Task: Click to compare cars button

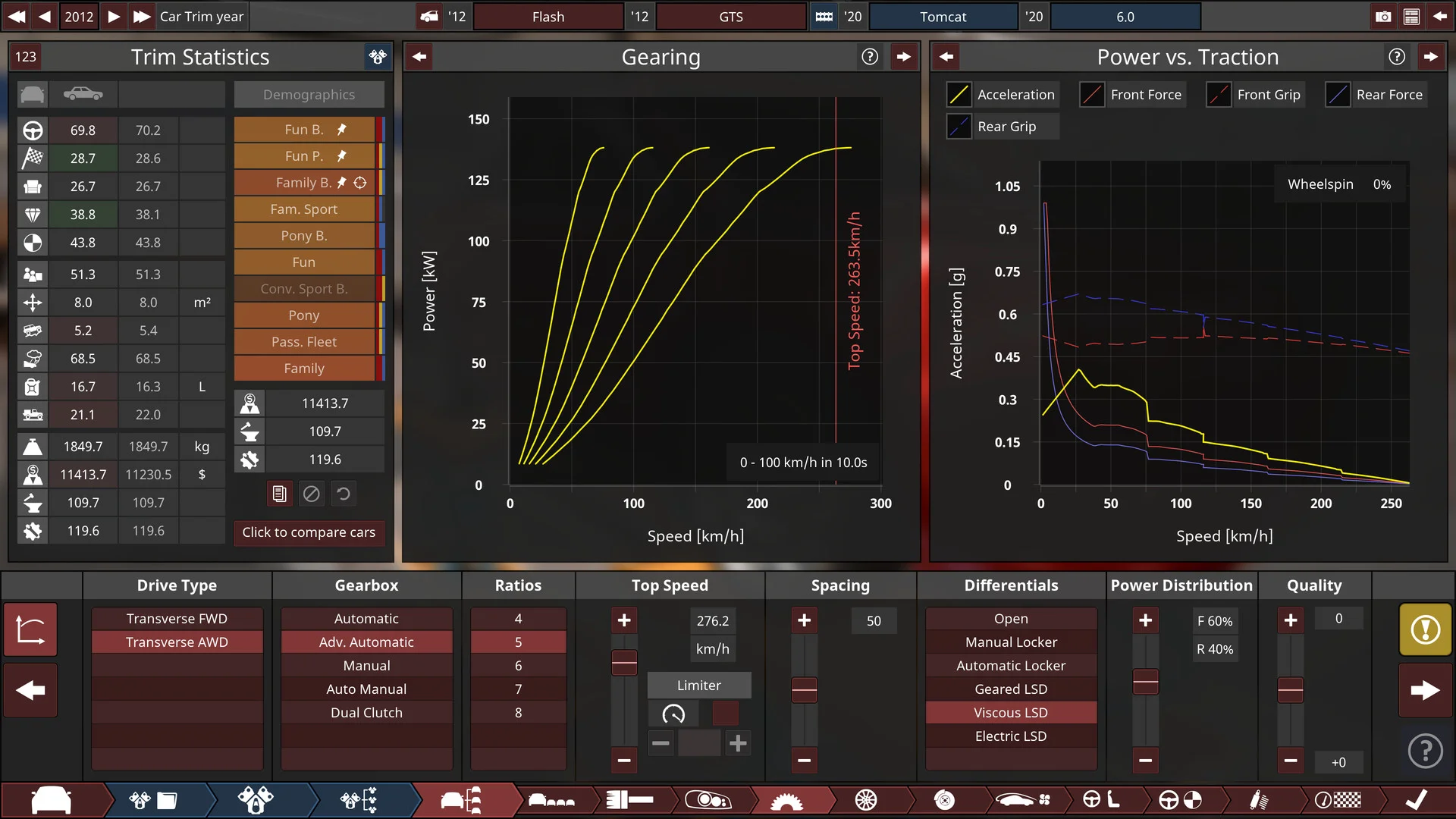Action: pyautogui.click(x=309, y=532)
